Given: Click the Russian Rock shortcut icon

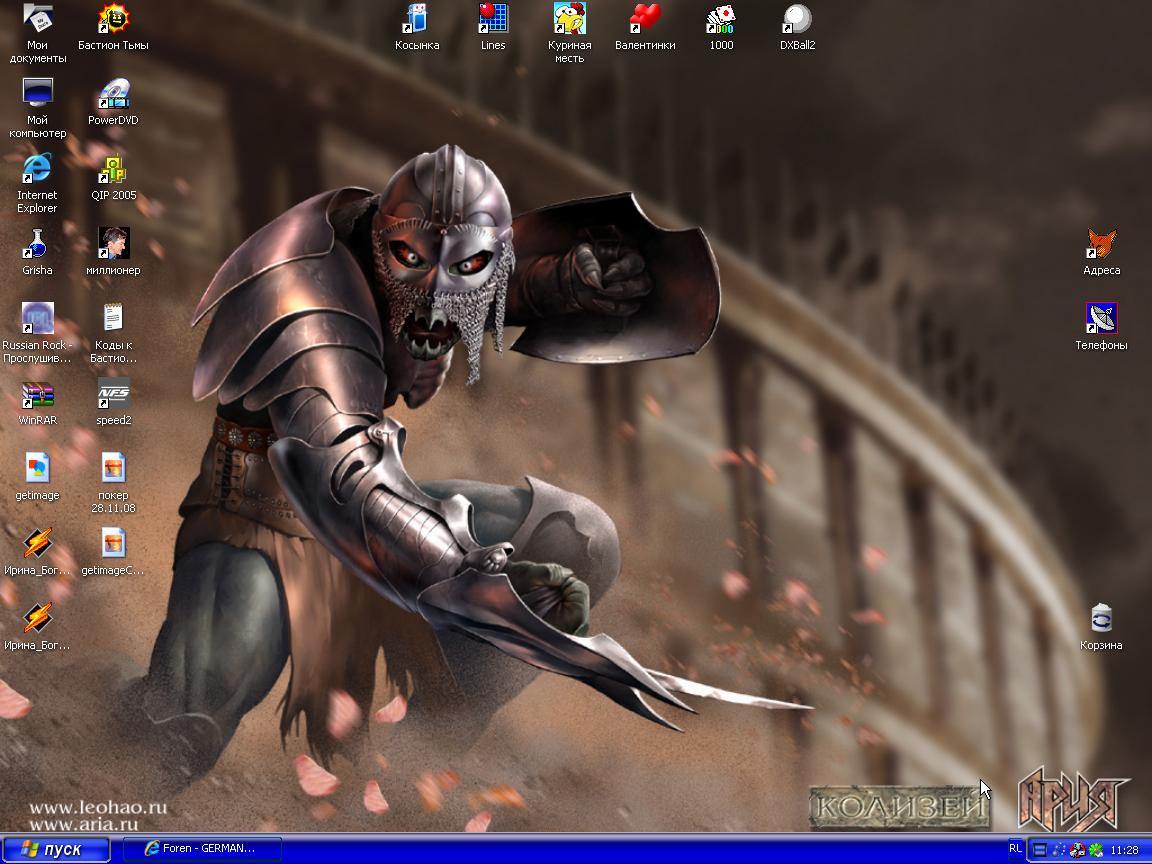Looking at the screenshot, I should [x=37, y=333].
